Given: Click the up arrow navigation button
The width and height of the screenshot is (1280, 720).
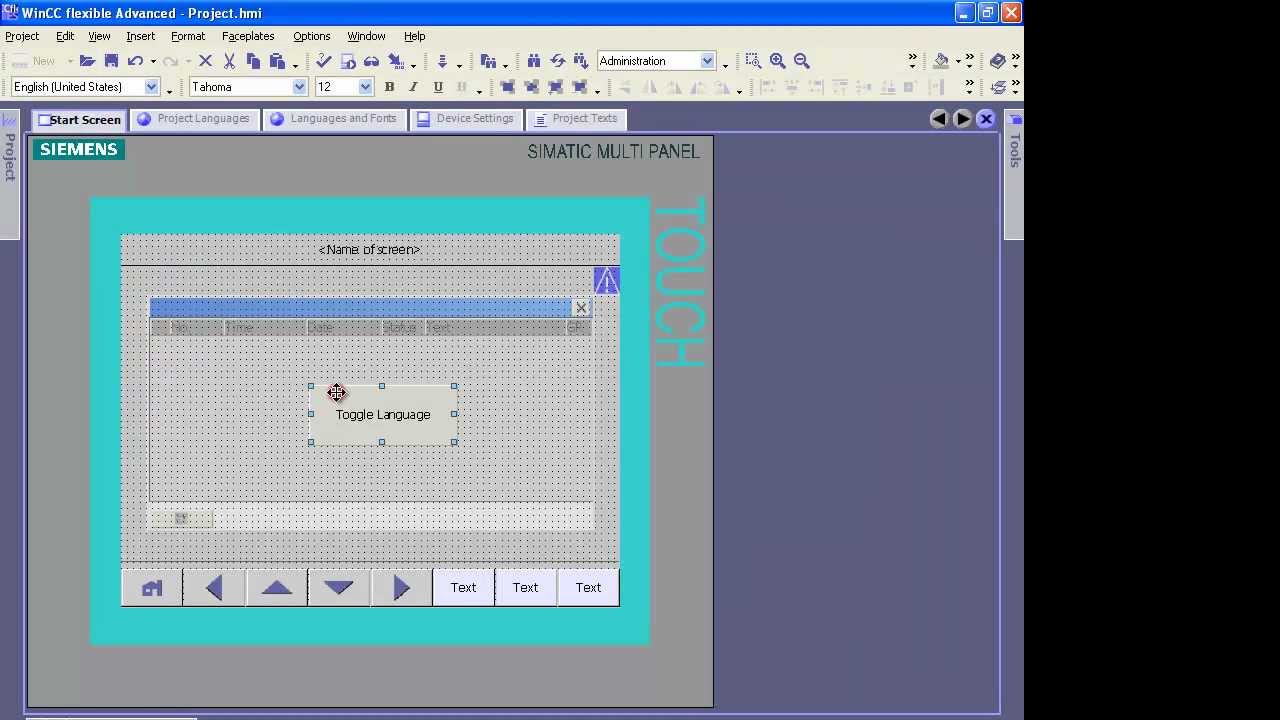Looking at the screenshot, I should [x=277, y=588].
